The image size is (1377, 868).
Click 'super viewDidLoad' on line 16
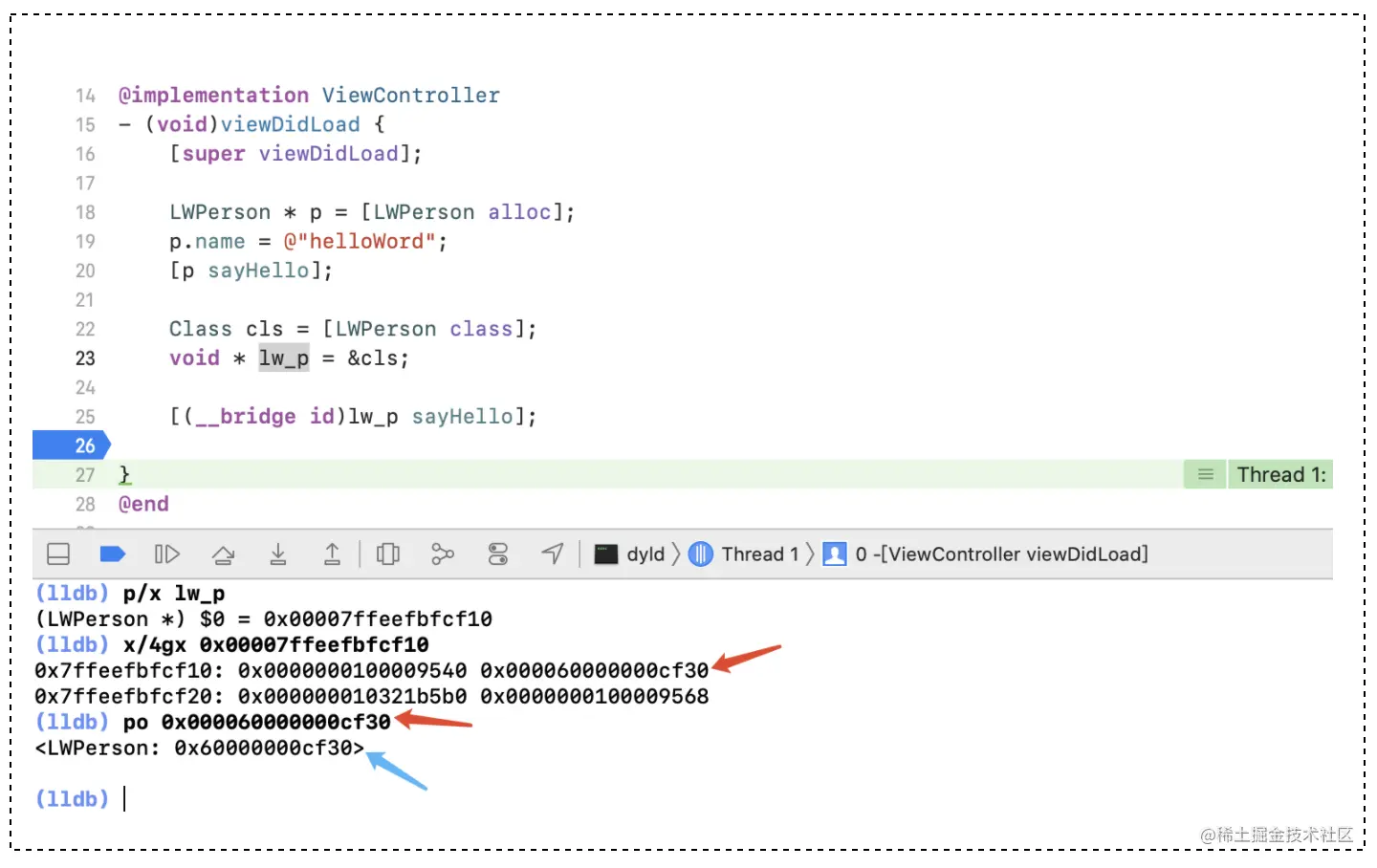point(290,154)
